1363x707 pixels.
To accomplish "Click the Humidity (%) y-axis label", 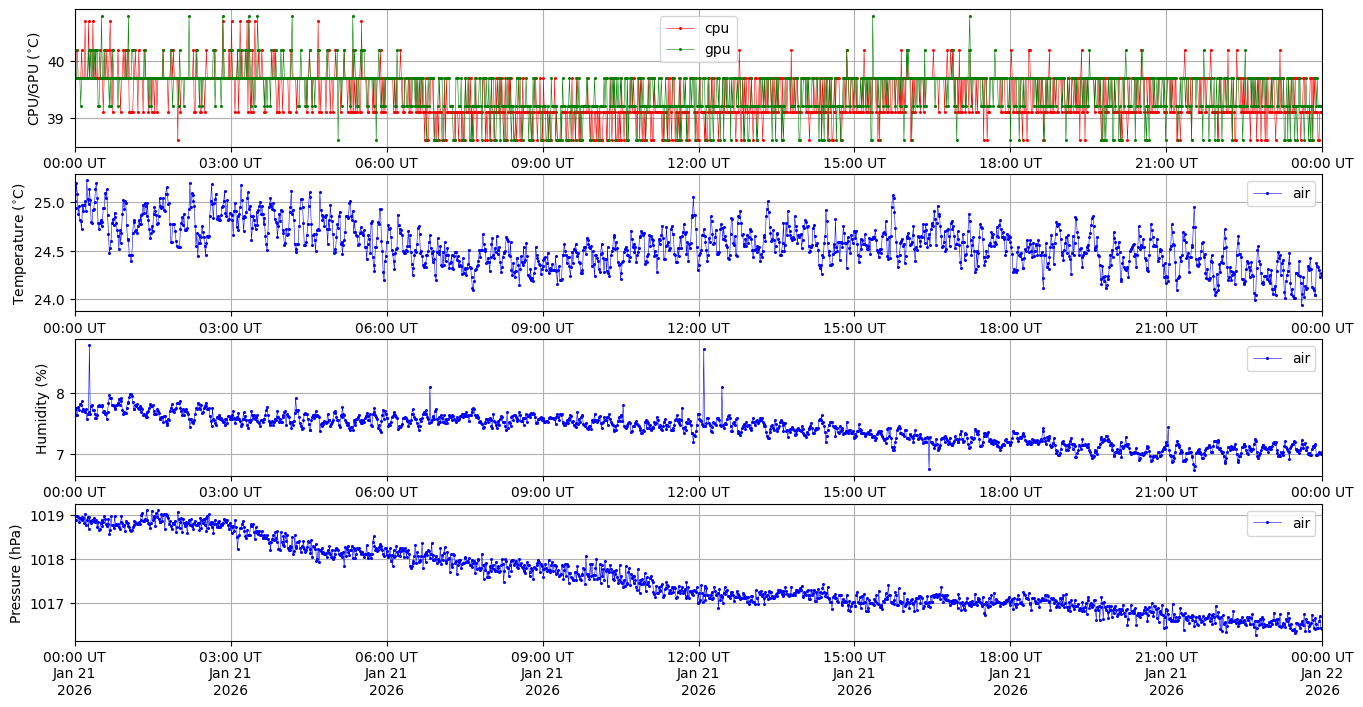I will pos(41,407).
